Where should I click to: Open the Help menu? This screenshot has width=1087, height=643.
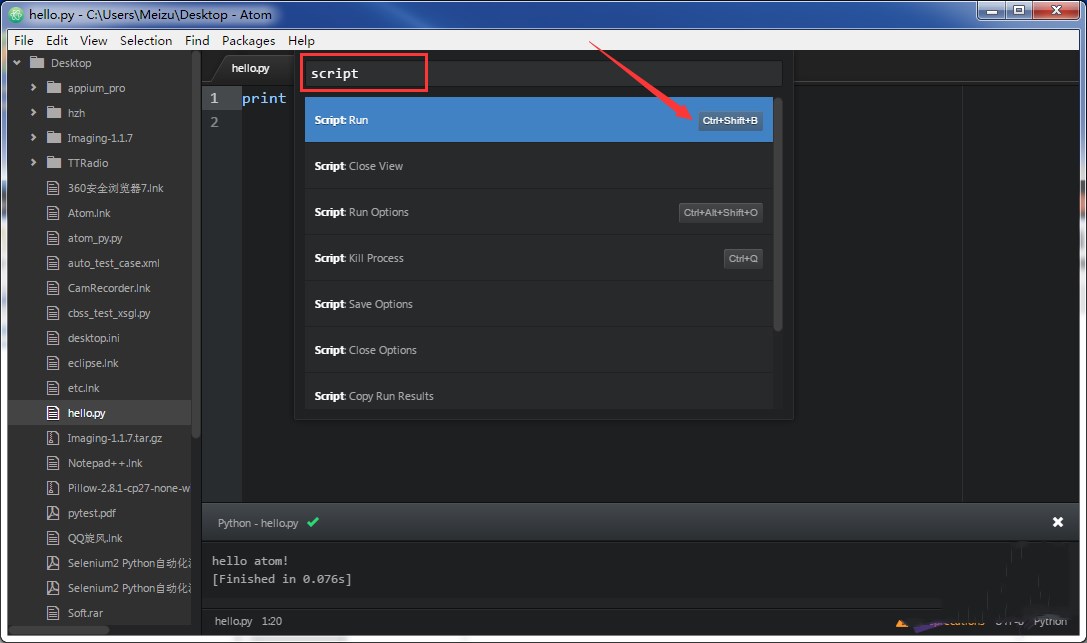301,40
